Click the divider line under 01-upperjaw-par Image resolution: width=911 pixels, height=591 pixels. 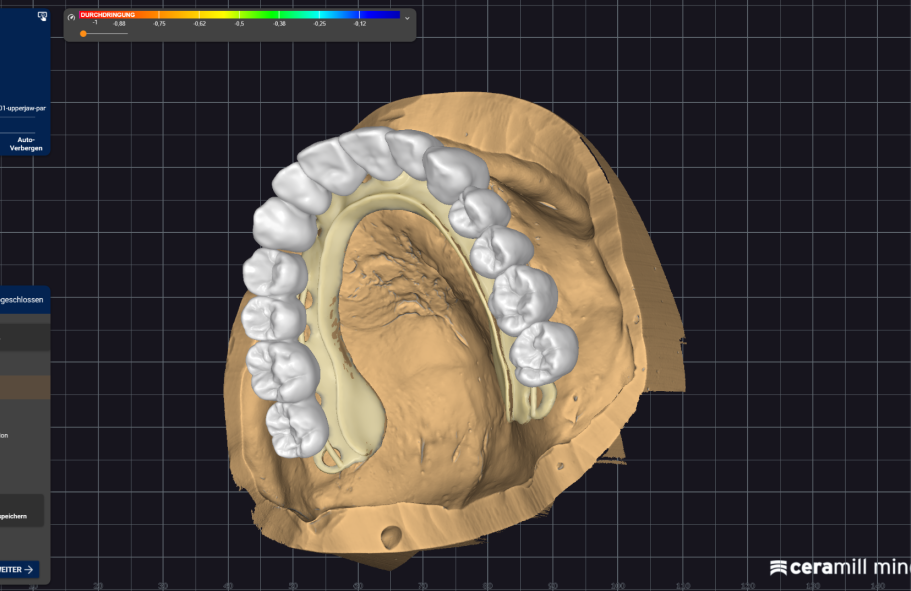click(17, 118)
